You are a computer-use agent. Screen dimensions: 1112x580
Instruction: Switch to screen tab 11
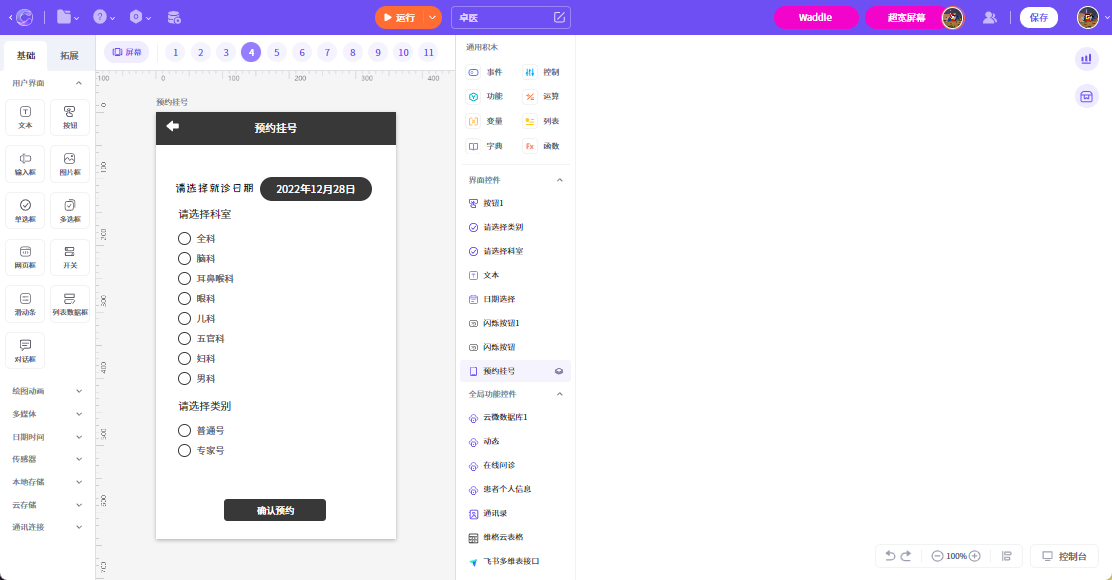tap(428, 52)
